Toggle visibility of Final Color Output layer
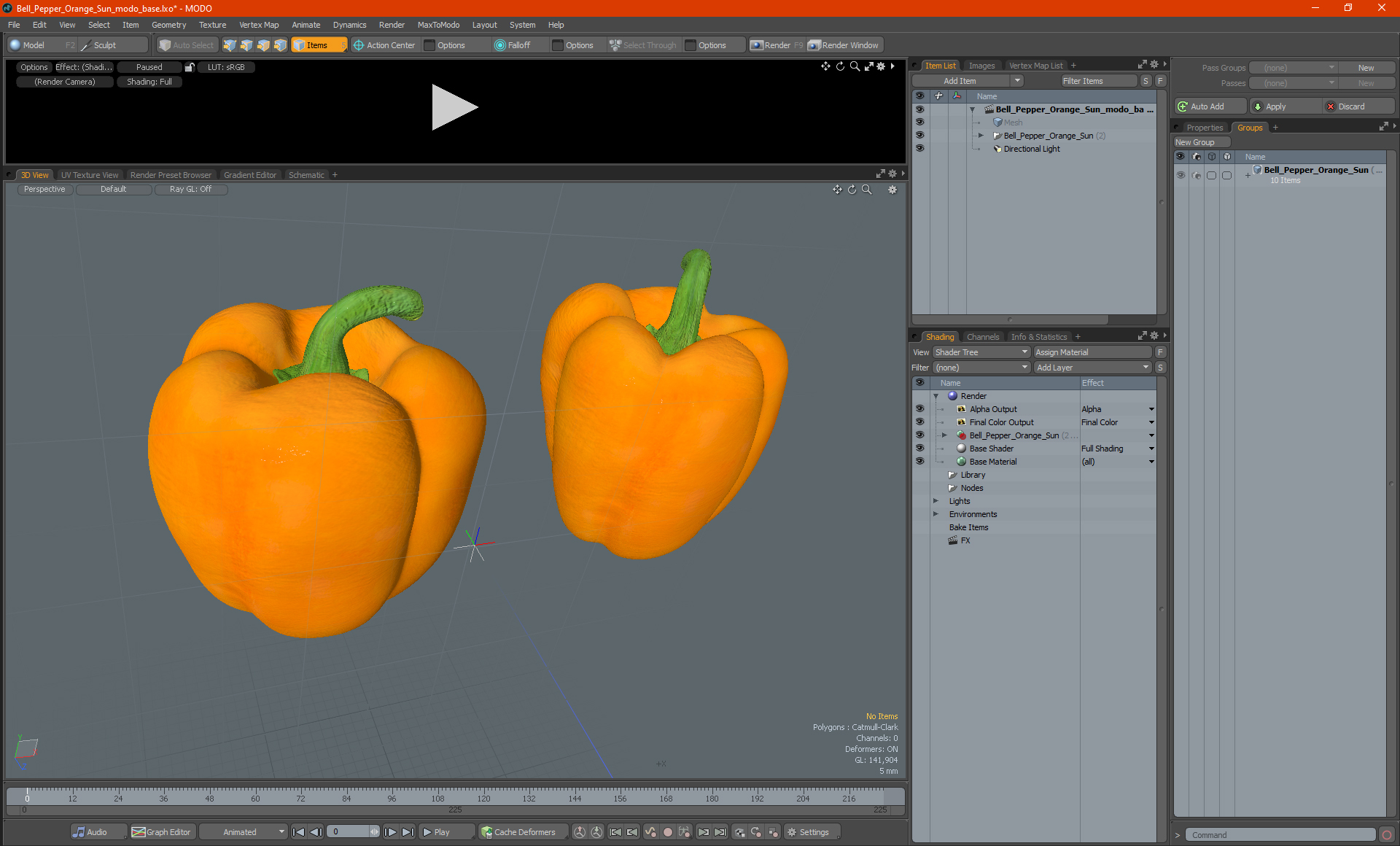The width and height of the screenshot is (1400, 846). [919, 422]
